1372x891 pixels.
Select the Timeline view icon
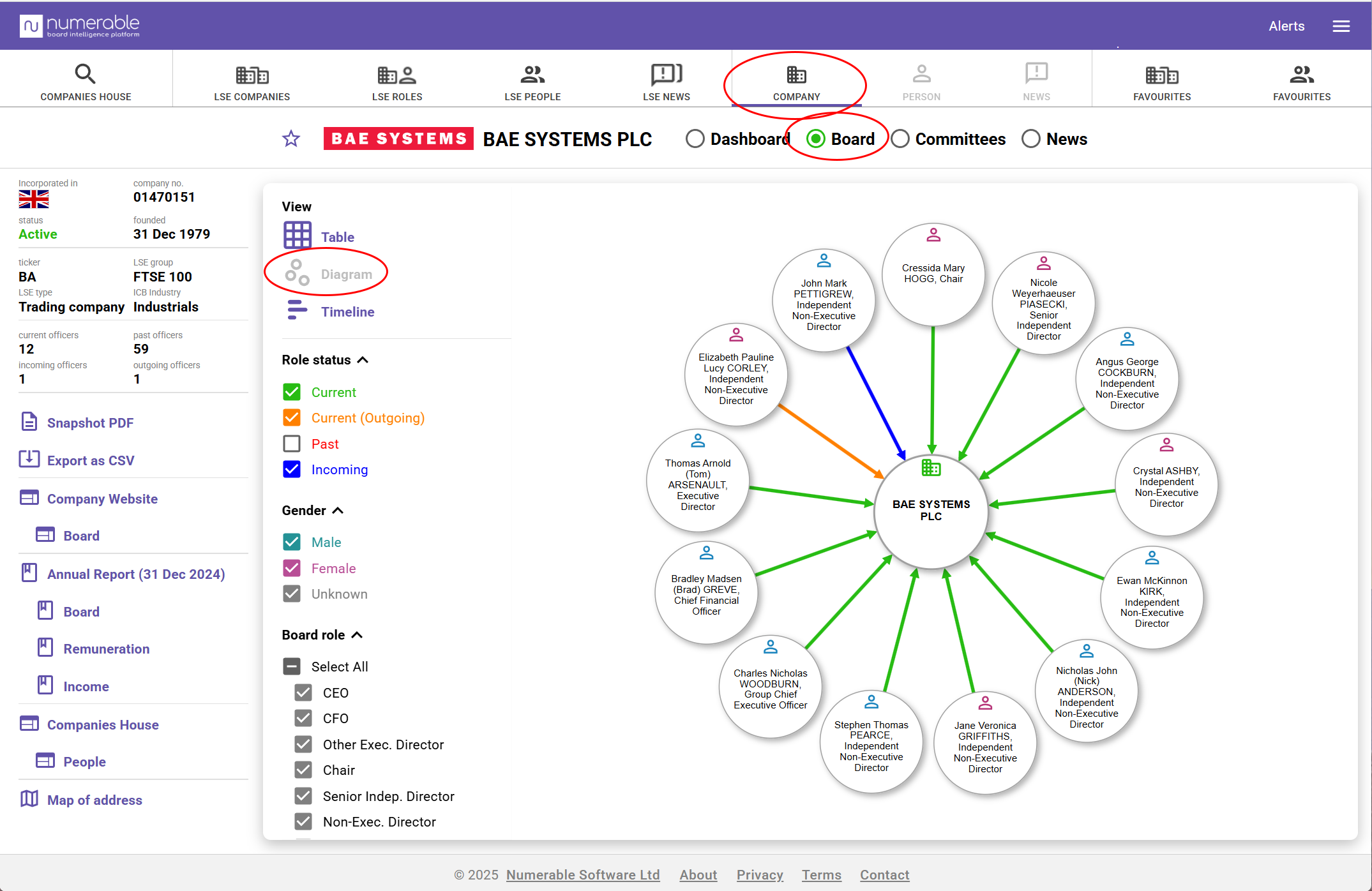(298, 310)
